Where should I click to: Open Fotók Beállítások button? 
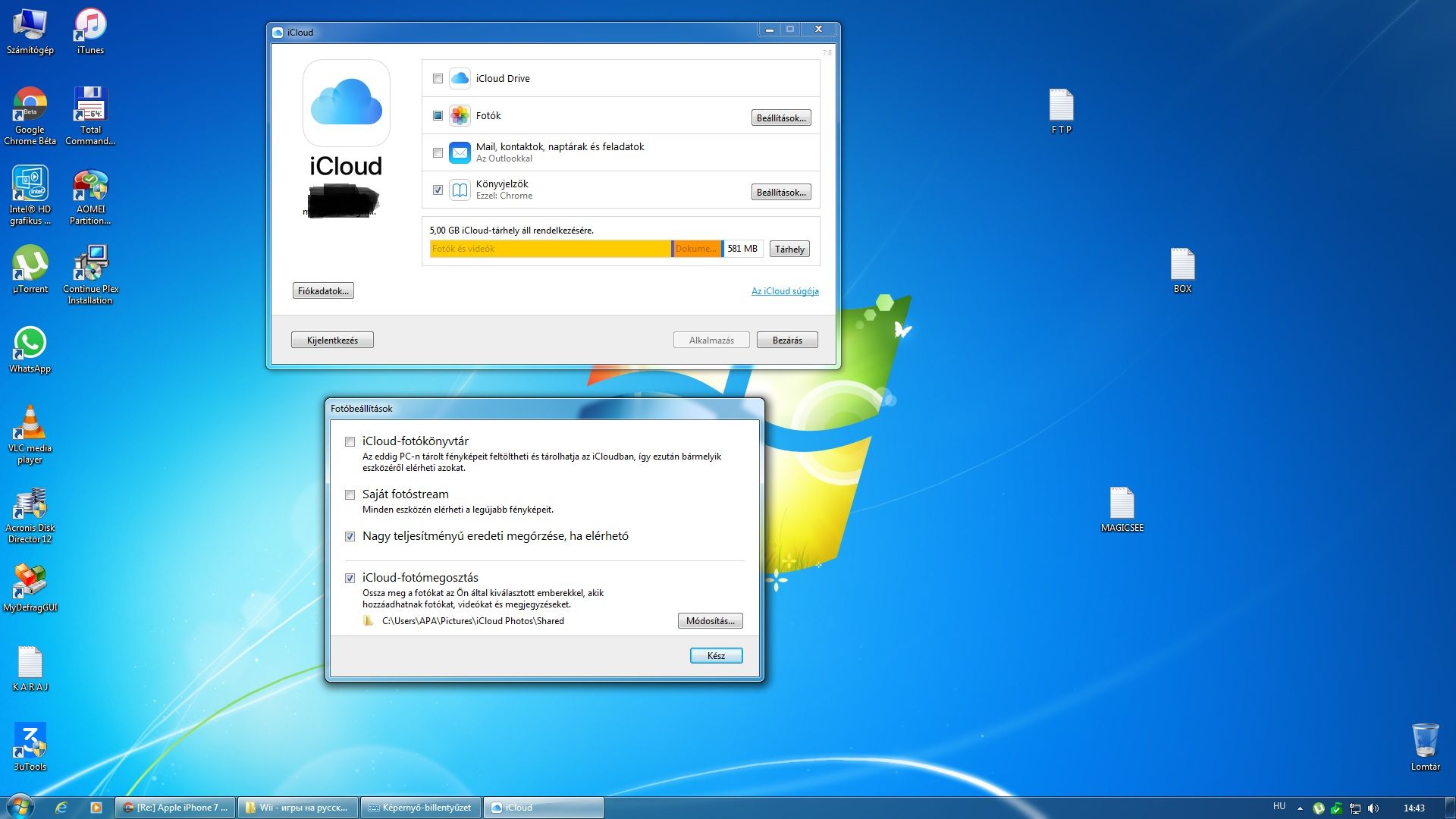781,118
